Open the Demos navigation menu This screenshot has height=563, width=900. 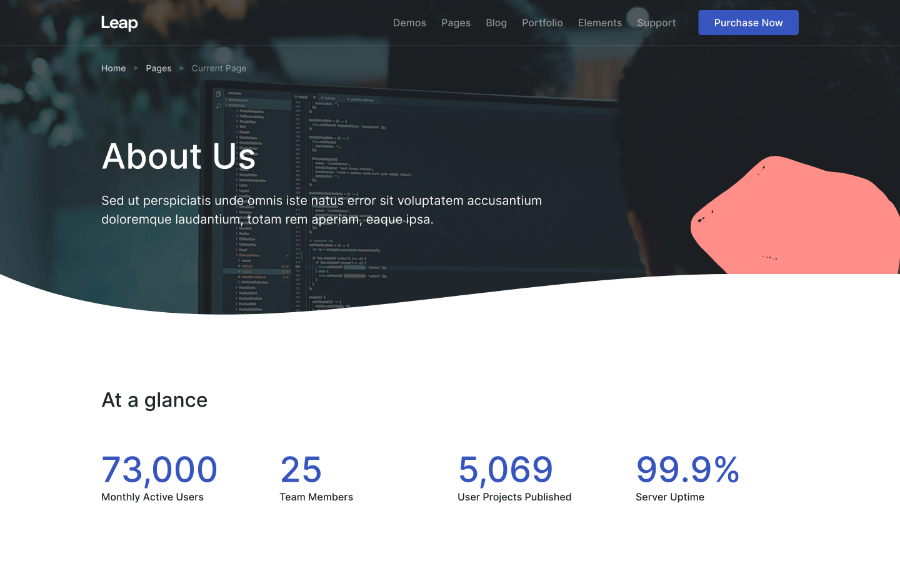pyautogui.click(x=409, y=23)
